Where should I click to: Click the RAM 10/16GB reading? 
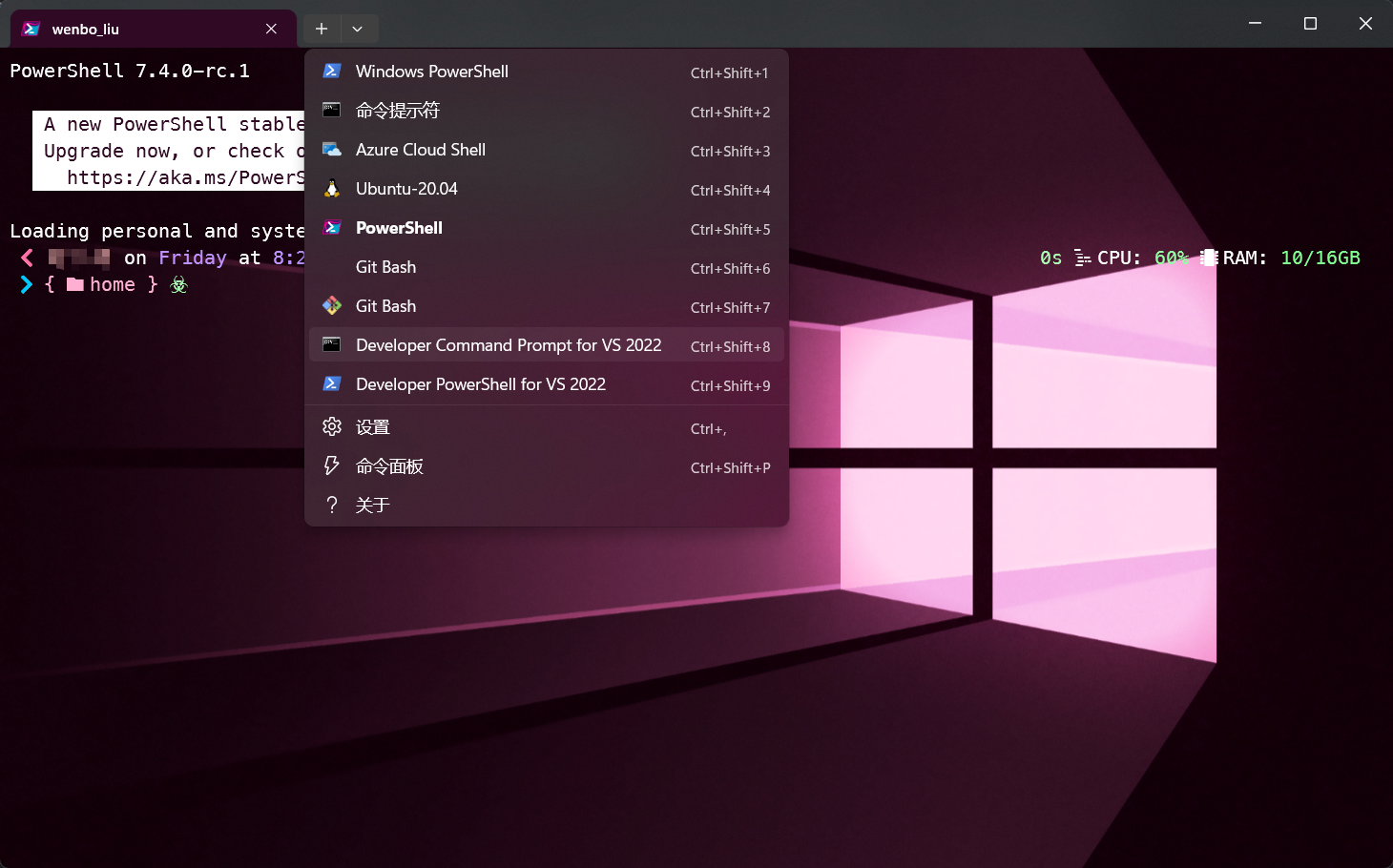[x=1320, y=258]
